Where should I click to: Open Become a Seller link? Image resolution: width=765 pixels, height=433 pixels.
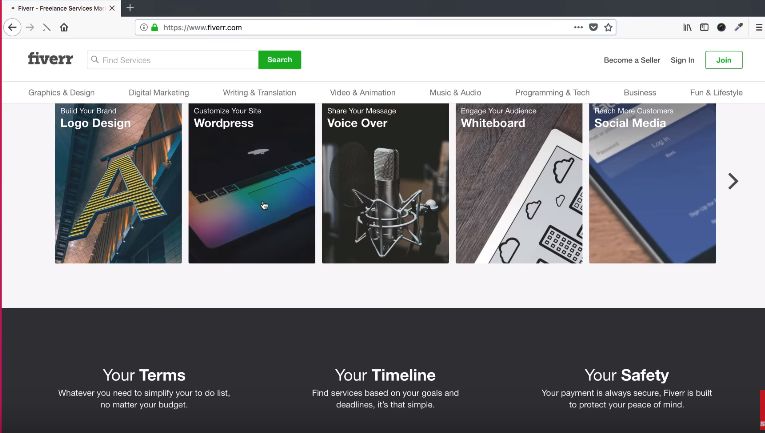(x=632, y=60)
